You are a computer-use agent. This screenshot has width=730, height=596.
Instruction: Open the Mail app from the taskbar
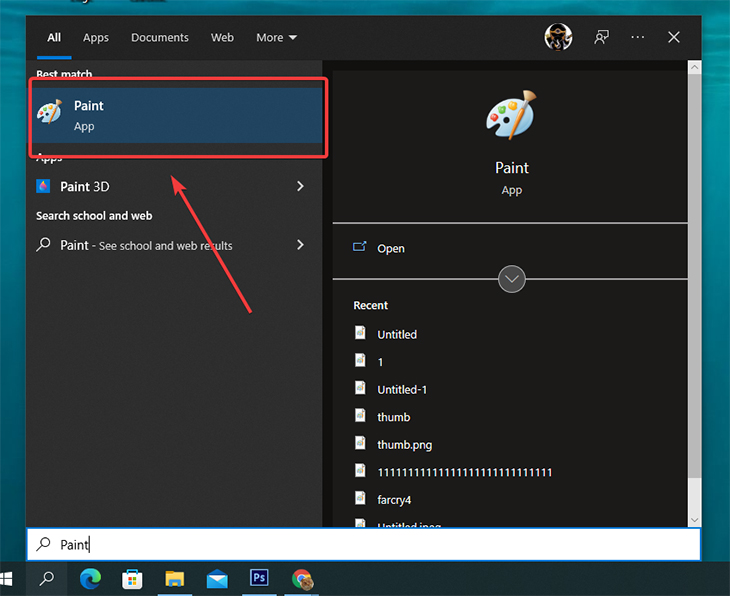(217, 580)
